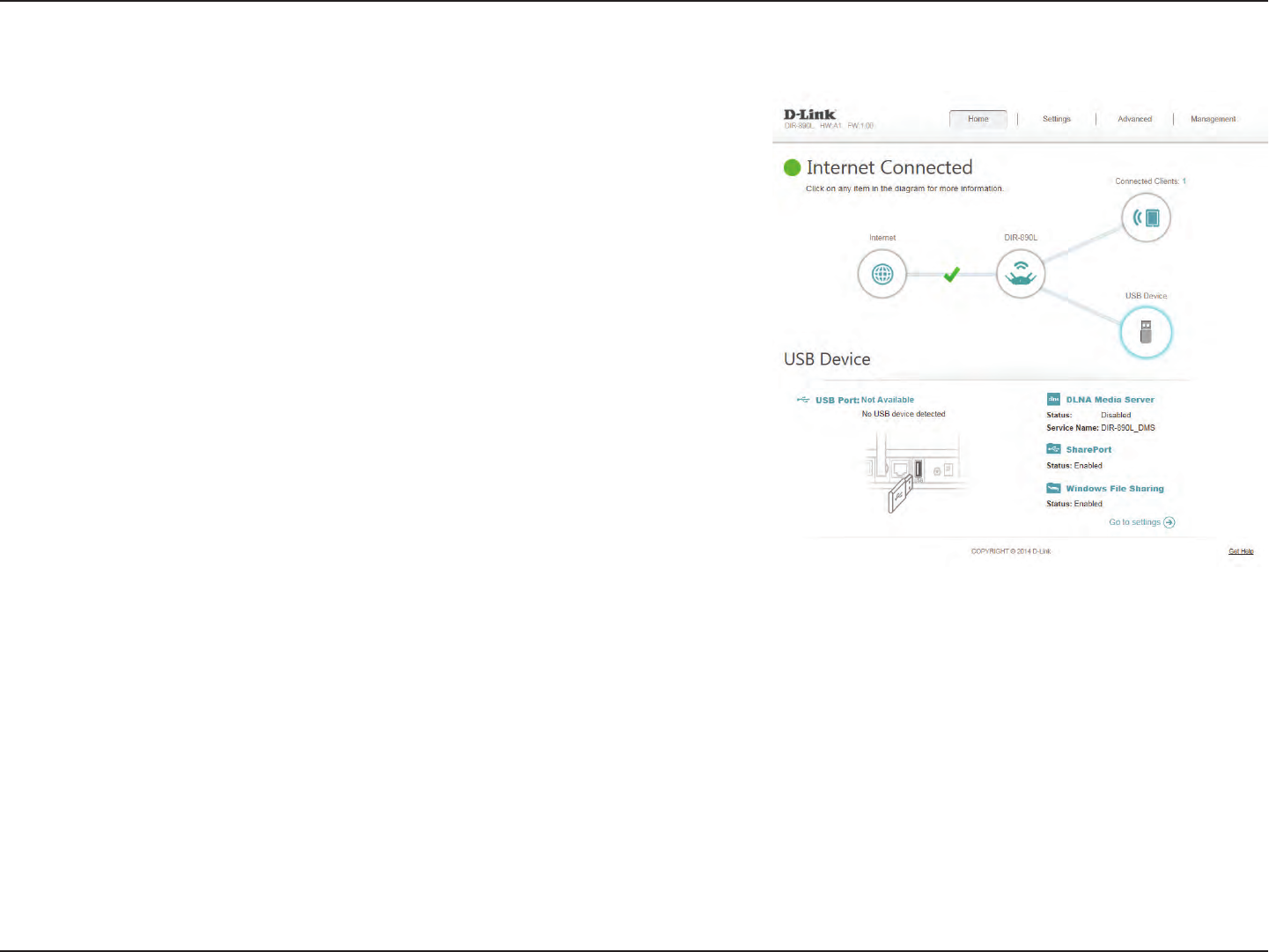1269x952 pixels.
Task: Click the 'DIR-890L' label above the router
Action: coord(1021,238)
